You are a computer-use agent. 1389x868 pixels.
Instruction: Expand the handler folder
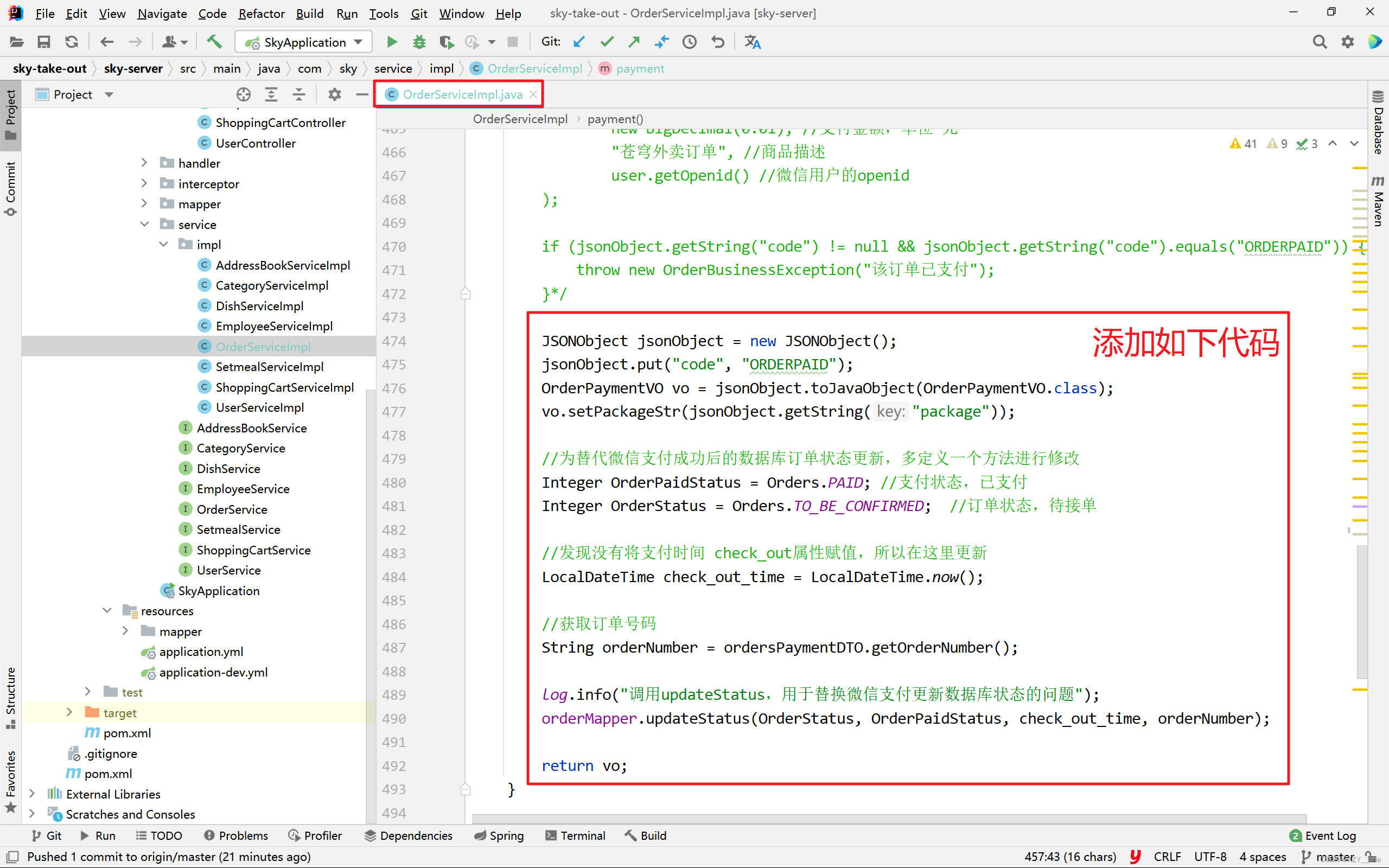click(144, 163)
